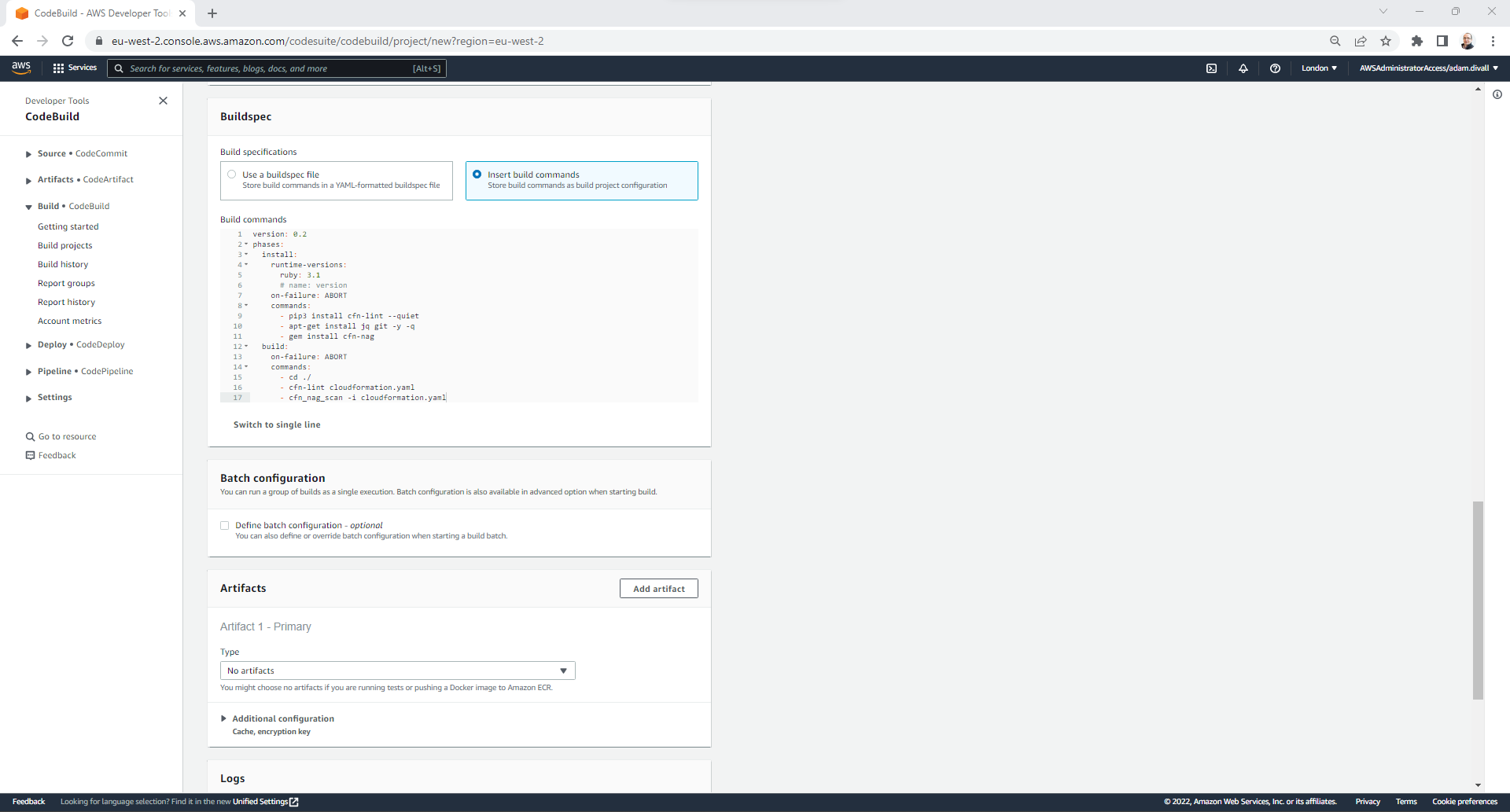Open the browser extensions puzzle icon
1510x812 pixels.
(1417, 41)
